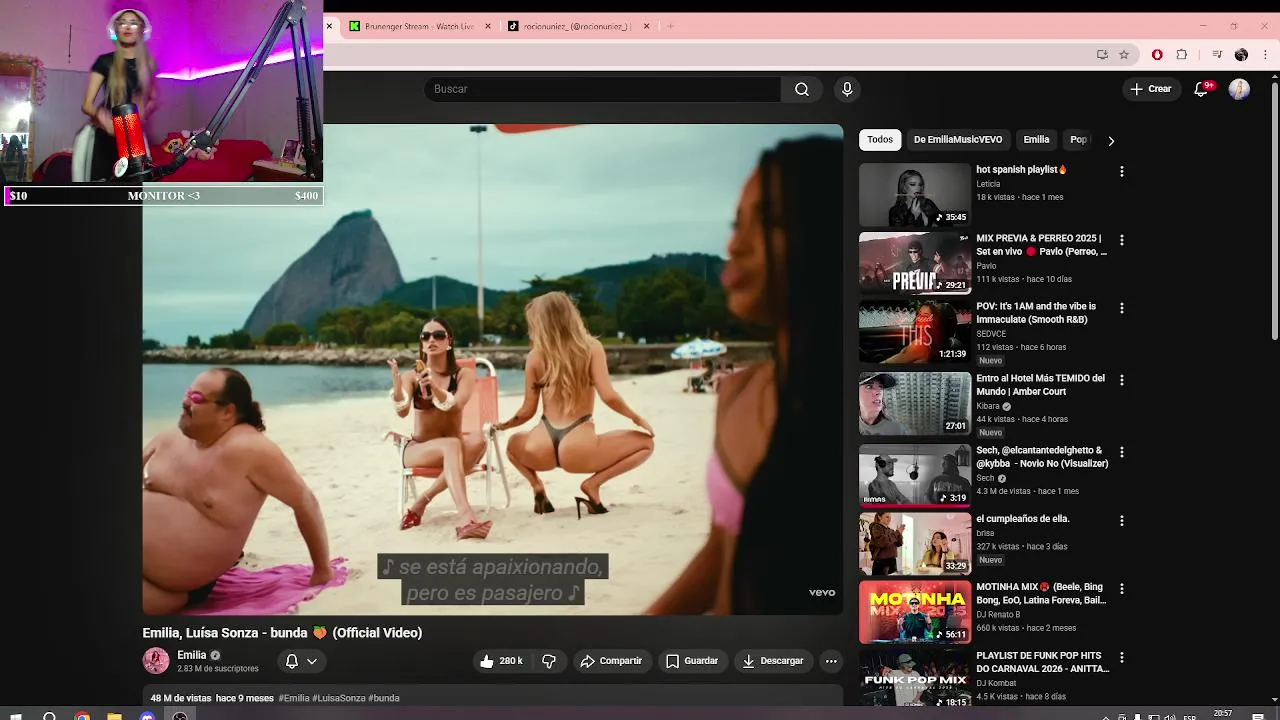Show more filter chips with right arrow
Image resolution: width=1280 pixels, height=720 pixels.
click(x=1111, y=141)
